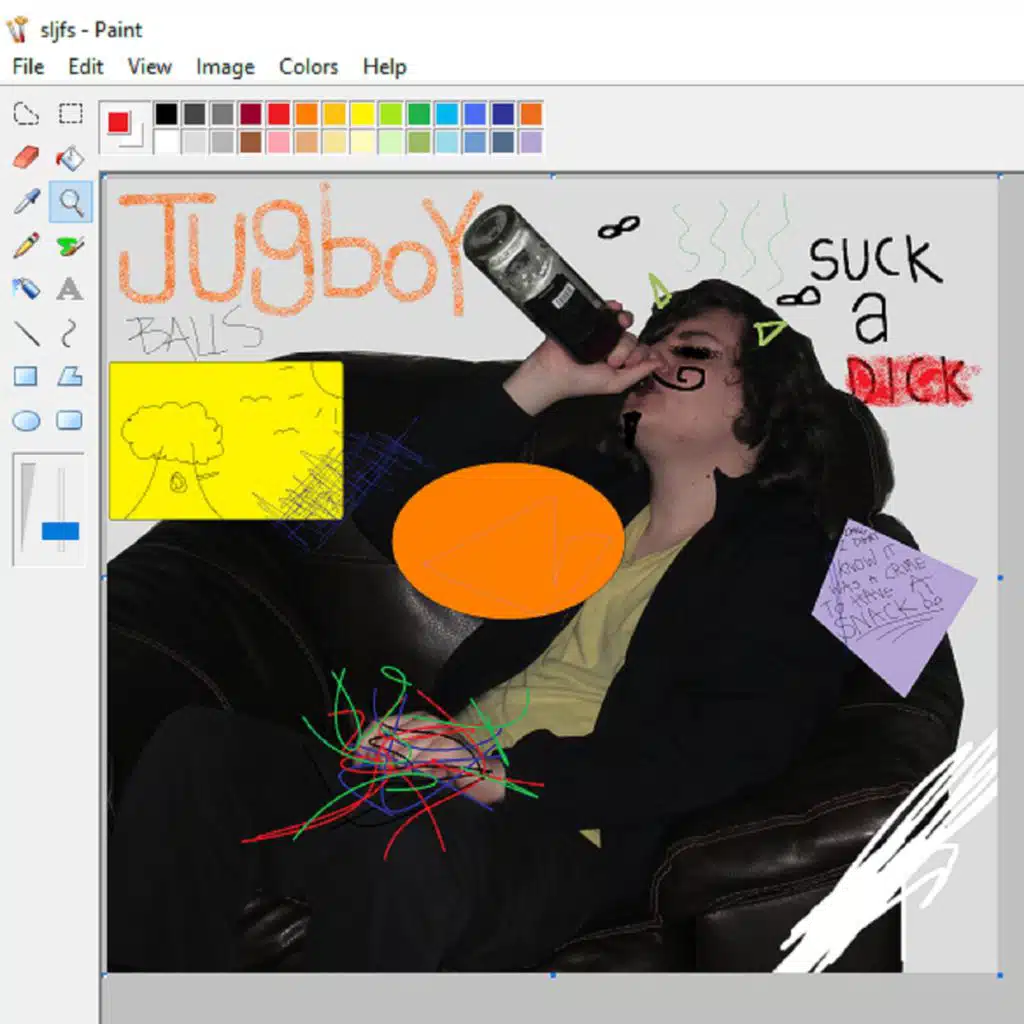
Task: Select the rectangular Select tool
Action: tap(70, 113)
